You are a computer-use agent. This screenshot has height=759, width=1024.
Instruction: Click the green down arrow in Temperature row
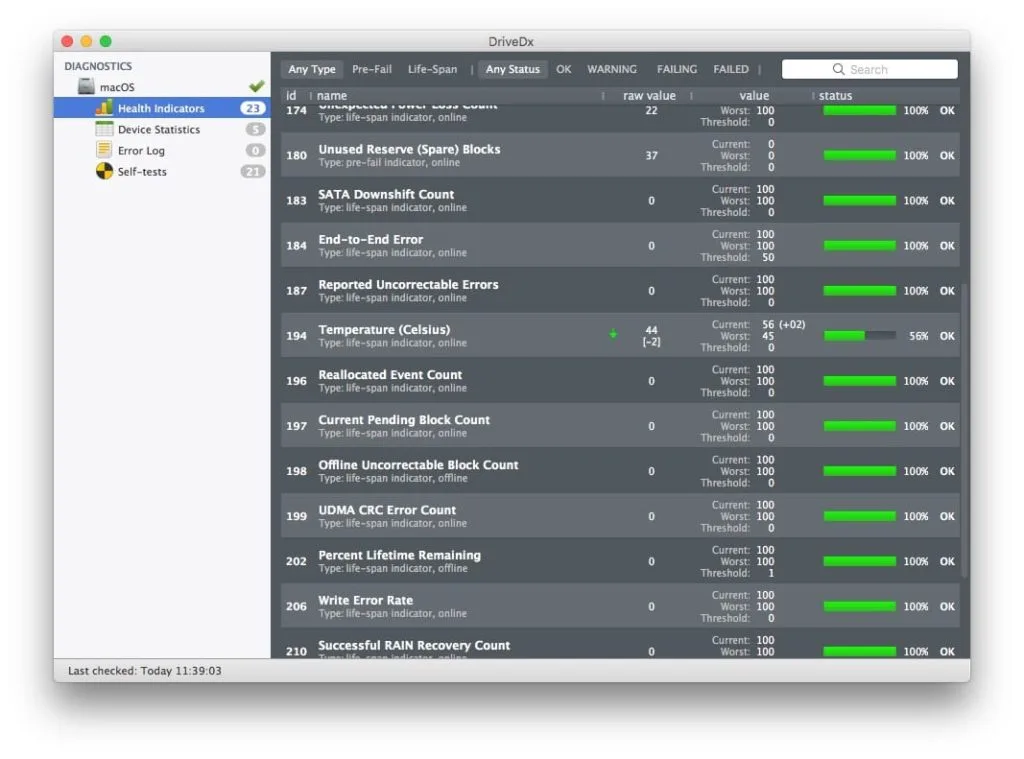(613, 334)
